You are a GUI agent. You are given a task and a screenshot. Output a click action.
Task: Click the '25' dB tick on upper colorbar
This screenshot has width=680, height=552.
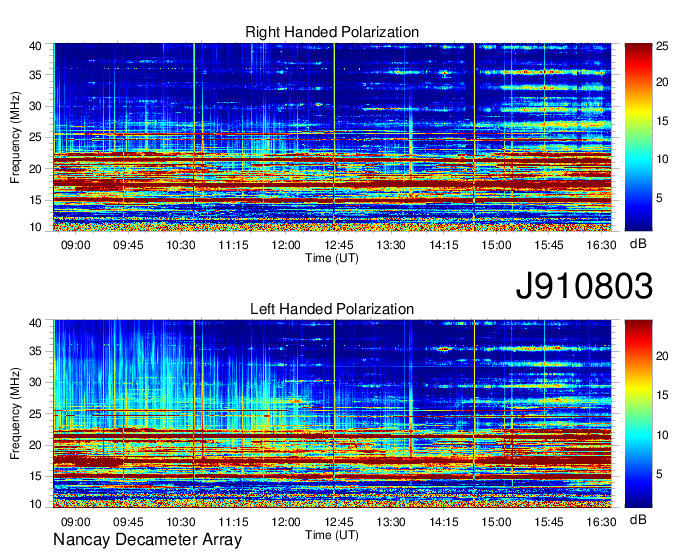pyautogui.click(x=662, y=46)
